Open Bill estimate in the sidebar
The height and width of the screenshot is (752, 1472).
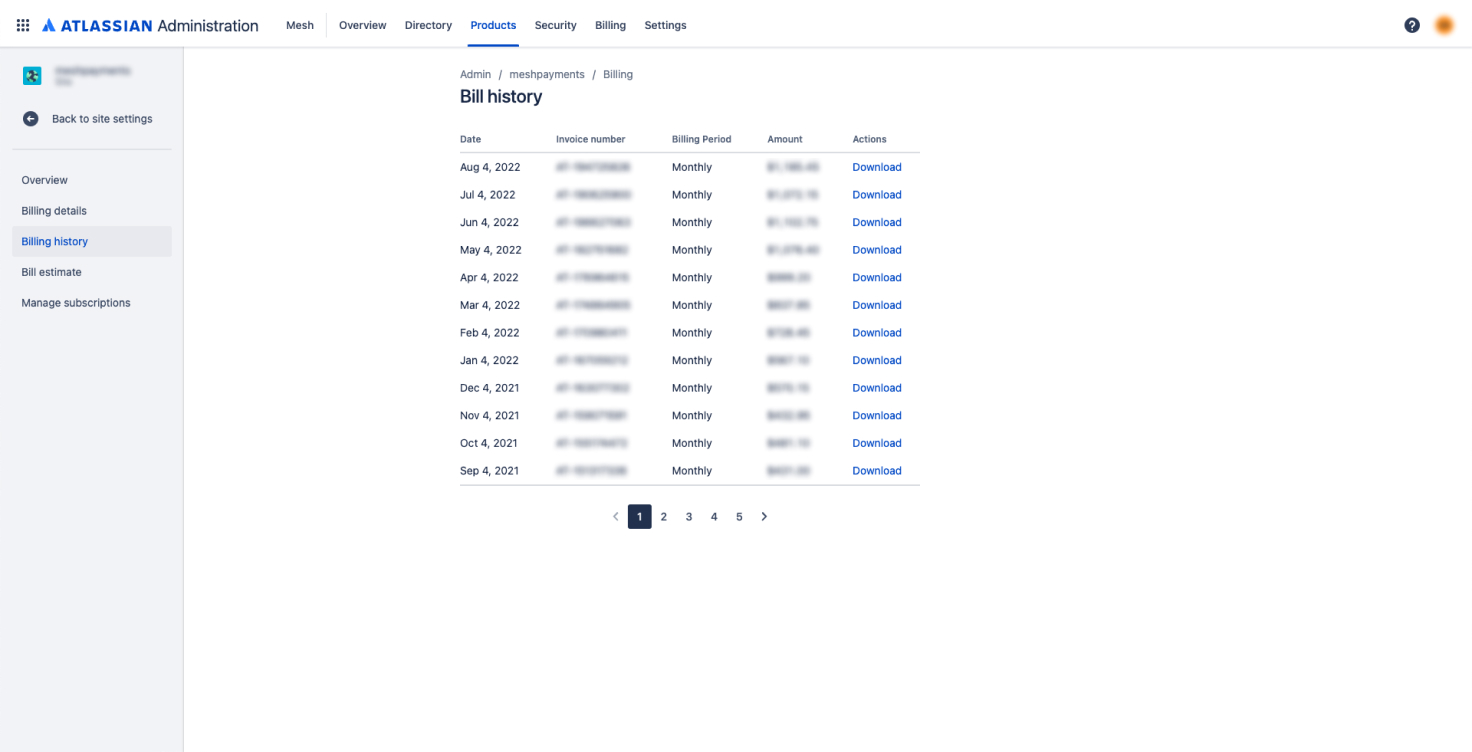coord(52,272)
